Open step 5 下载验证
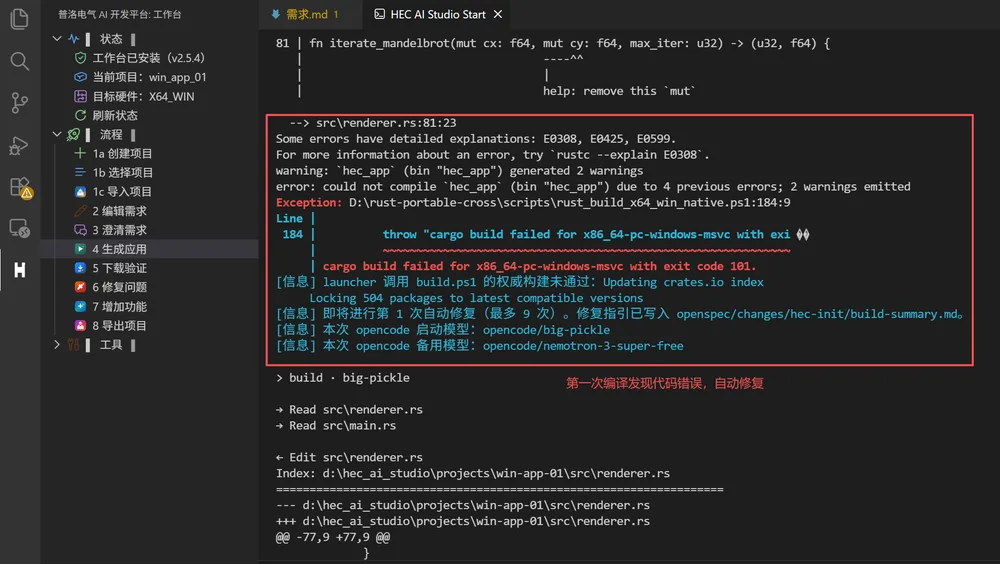 150,268
